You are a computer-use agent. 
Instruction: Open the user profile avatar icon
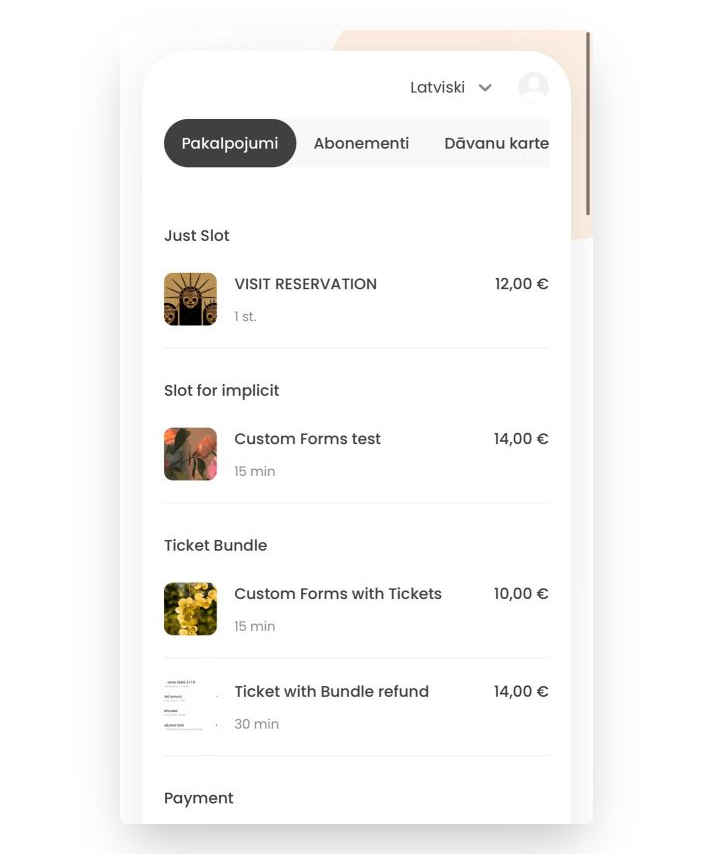point(533,87)
